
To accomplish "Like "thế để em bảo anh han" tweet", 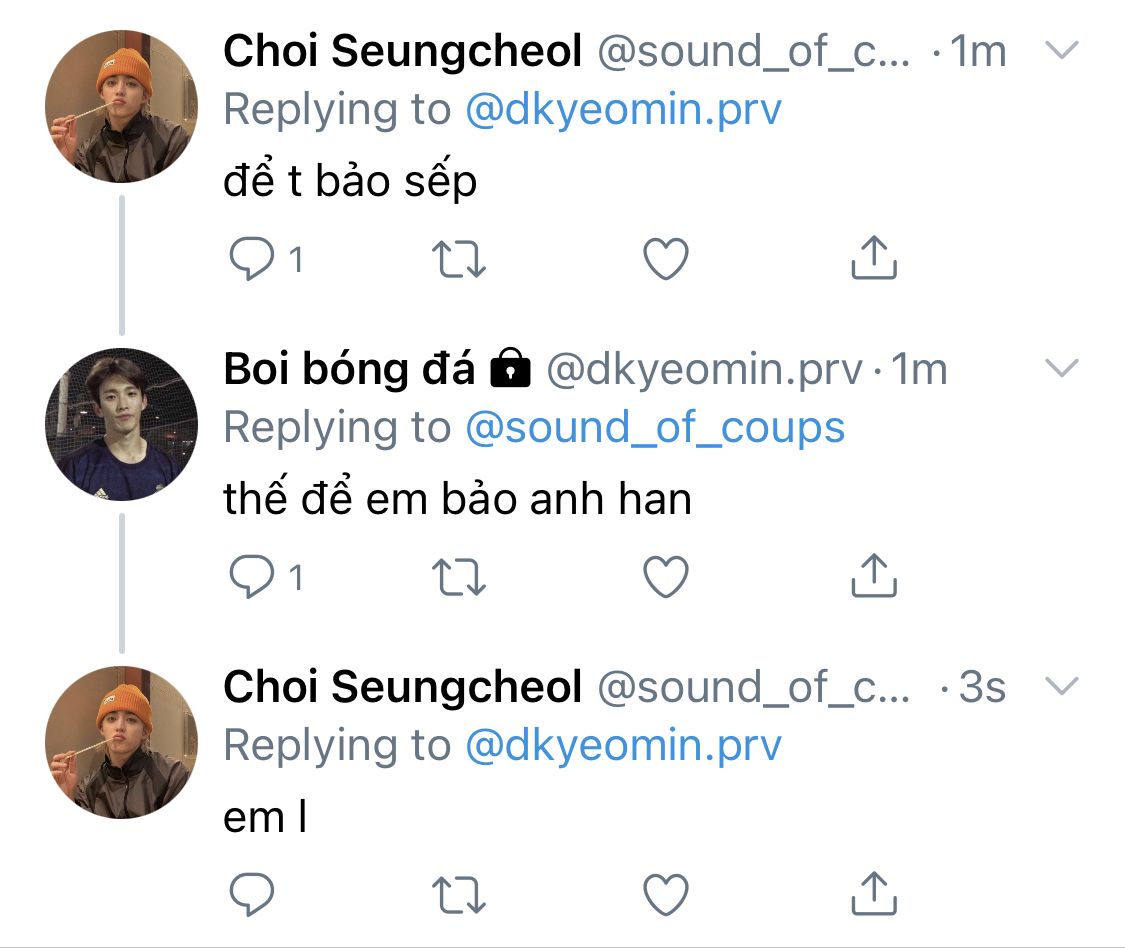I will click(665, 577).
